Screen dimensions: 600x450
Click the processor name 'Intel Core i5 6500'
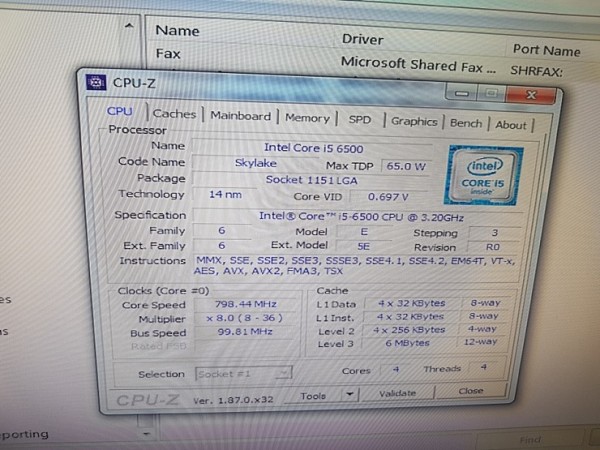(313, 148)
